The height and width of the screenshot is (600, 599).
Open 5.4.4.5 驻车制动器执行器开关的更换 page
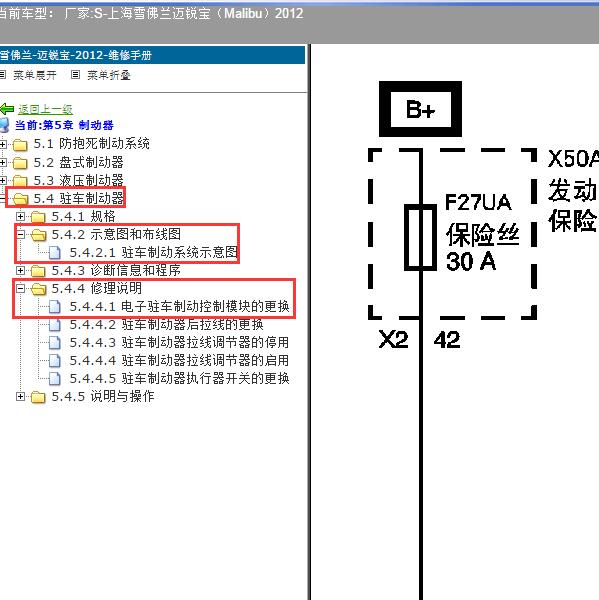179,378
